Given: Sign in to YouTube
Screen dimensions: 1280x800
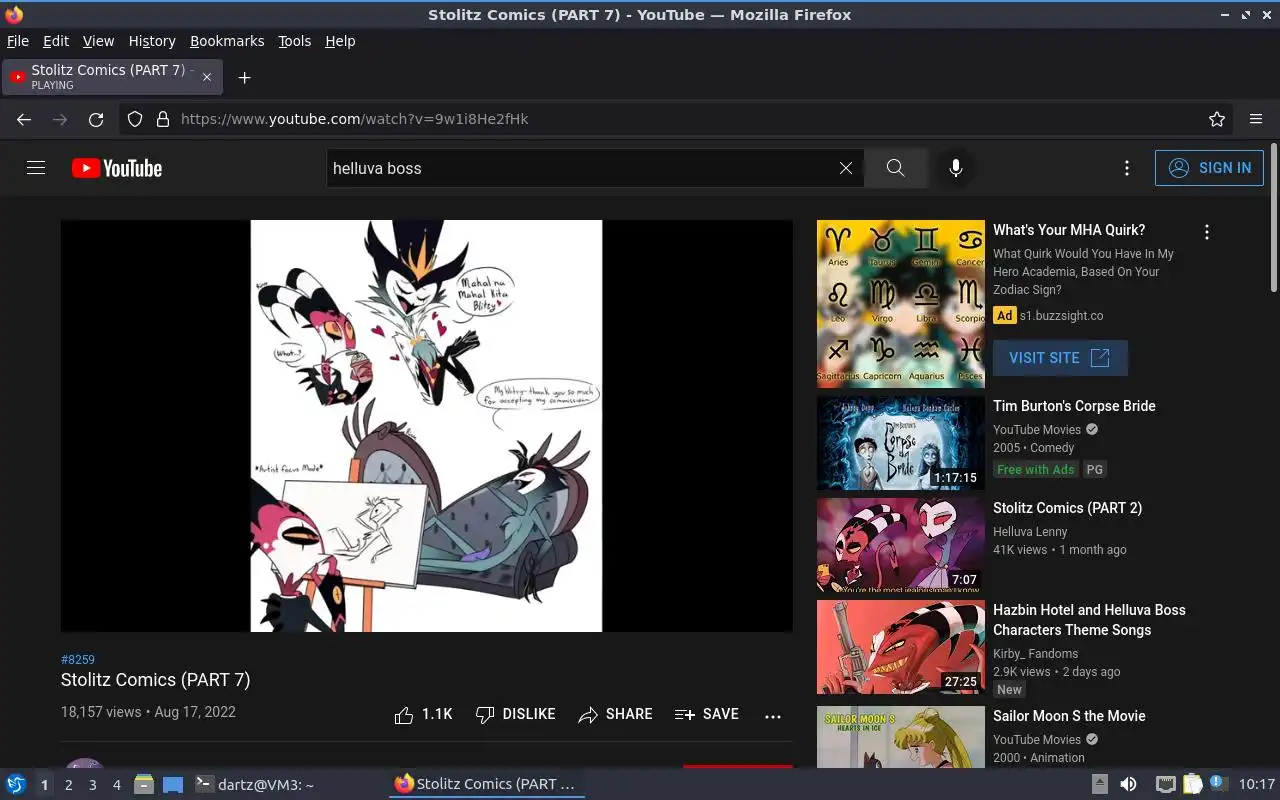Looking at the screenshot, I should tap(1209, 168).
